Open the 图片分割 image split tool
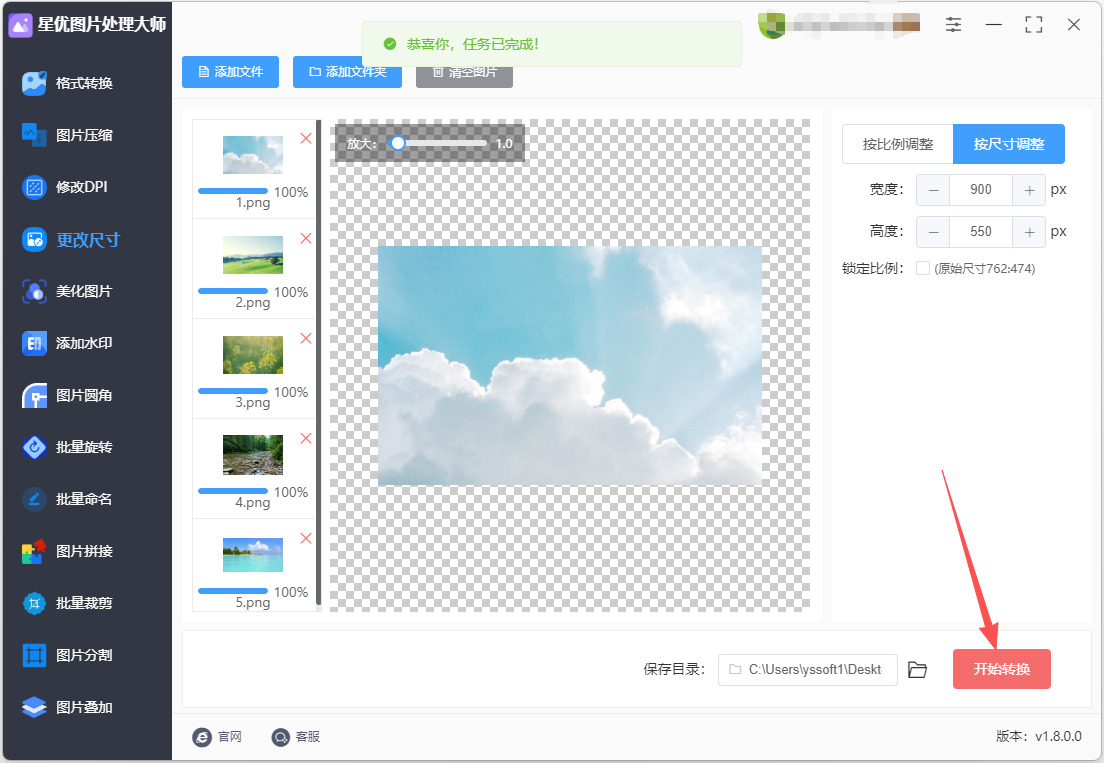The width and height of the screenshot is (1104, 763). point(68,655)
